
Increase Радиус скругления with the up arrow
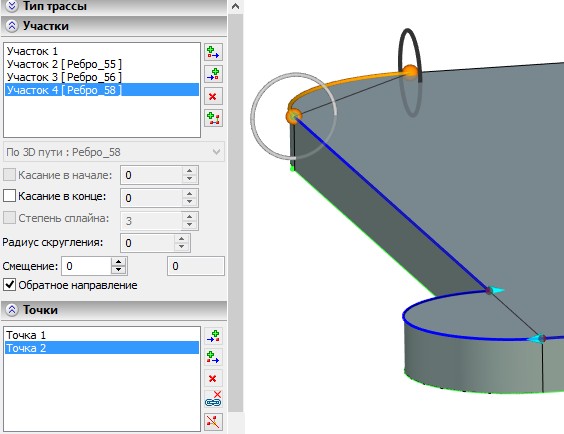pos(182,239)
